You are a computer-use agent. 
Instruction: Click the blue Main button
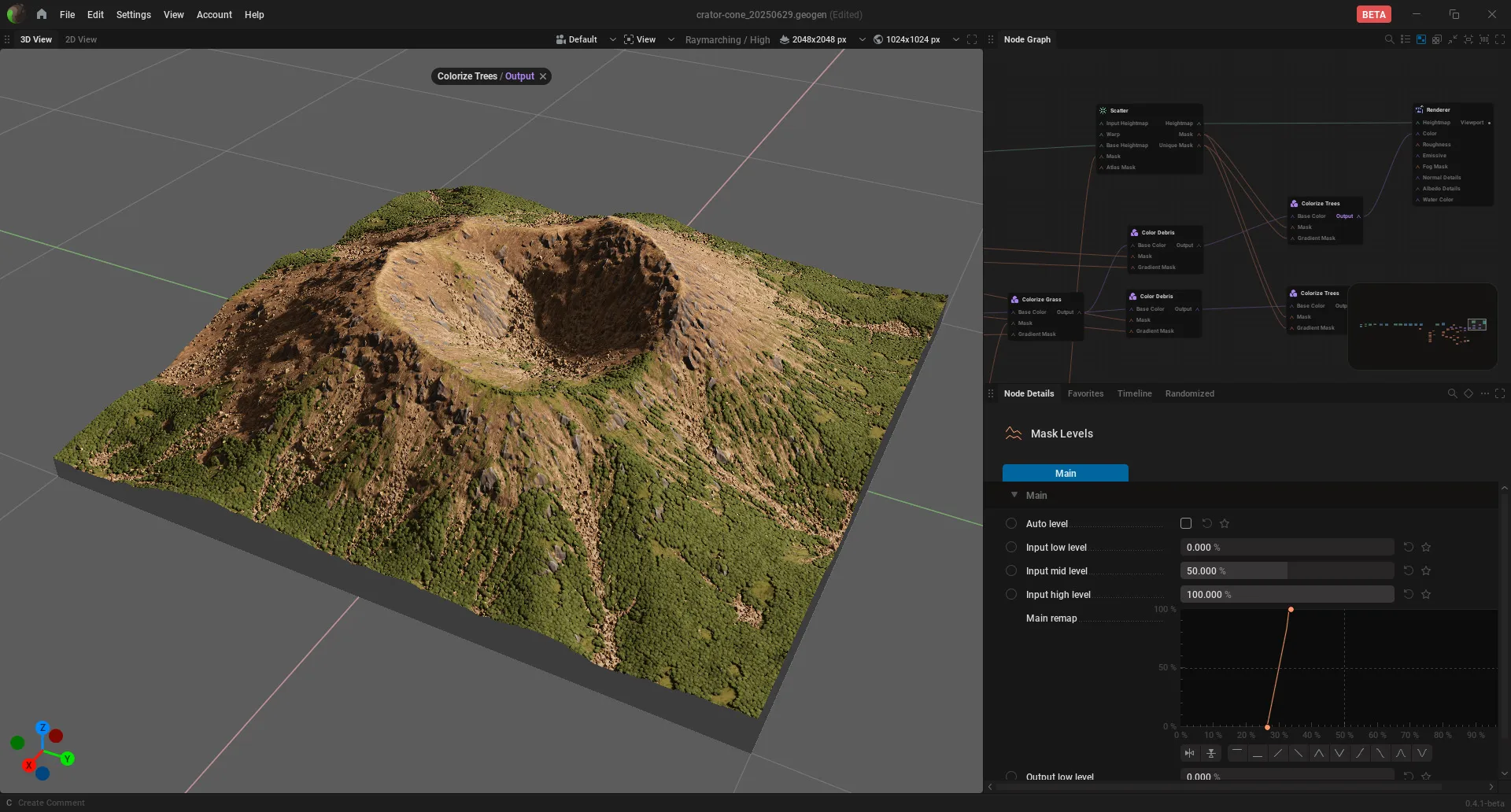point(1065,473)
